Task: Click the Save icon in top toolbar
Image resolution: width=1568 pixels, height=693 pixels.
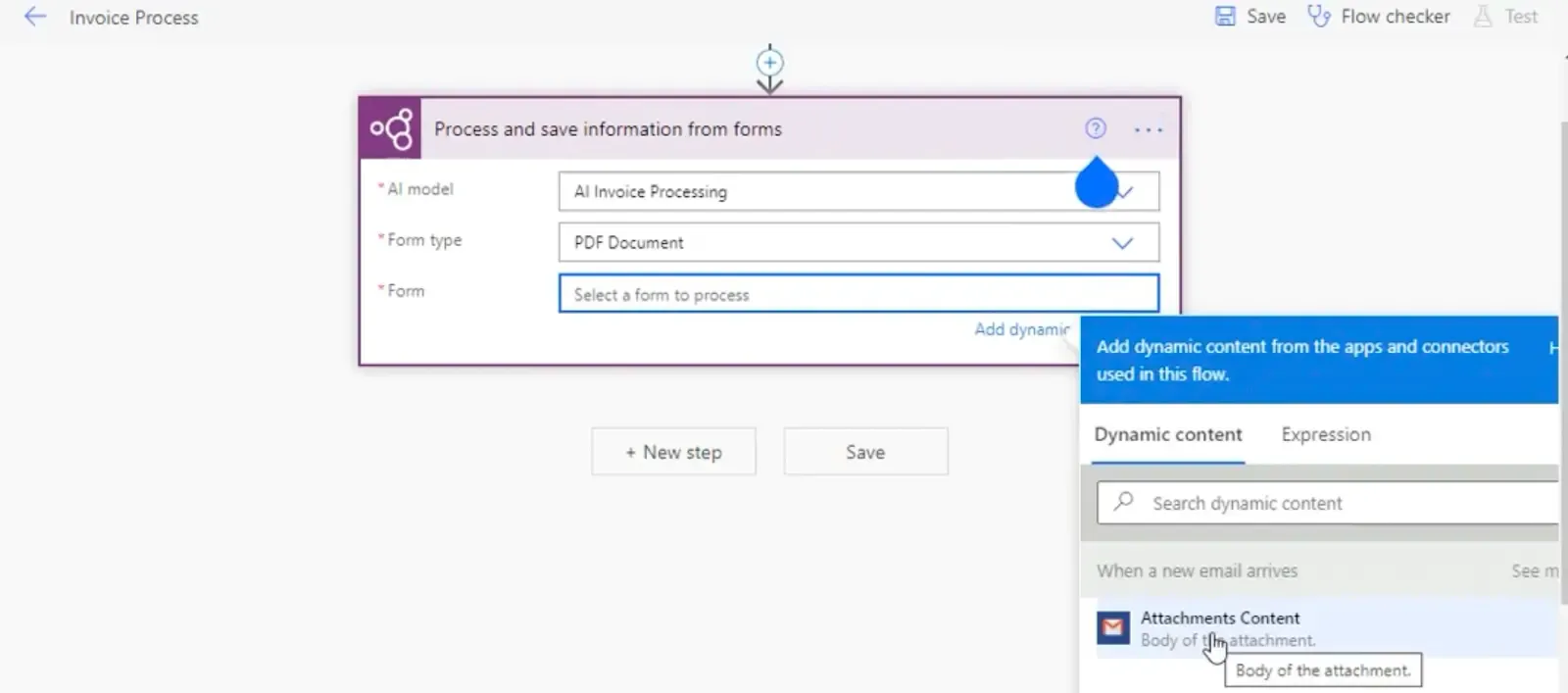Action: [x=1225, y=17]
